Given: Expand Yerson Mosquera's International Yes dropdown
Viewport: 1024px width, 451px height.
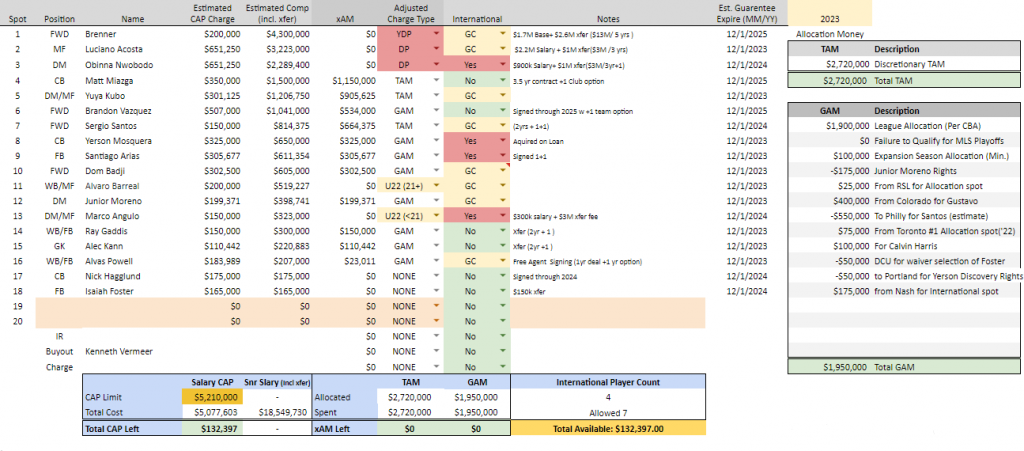Looking at the screenshot, I should [500, 140].
